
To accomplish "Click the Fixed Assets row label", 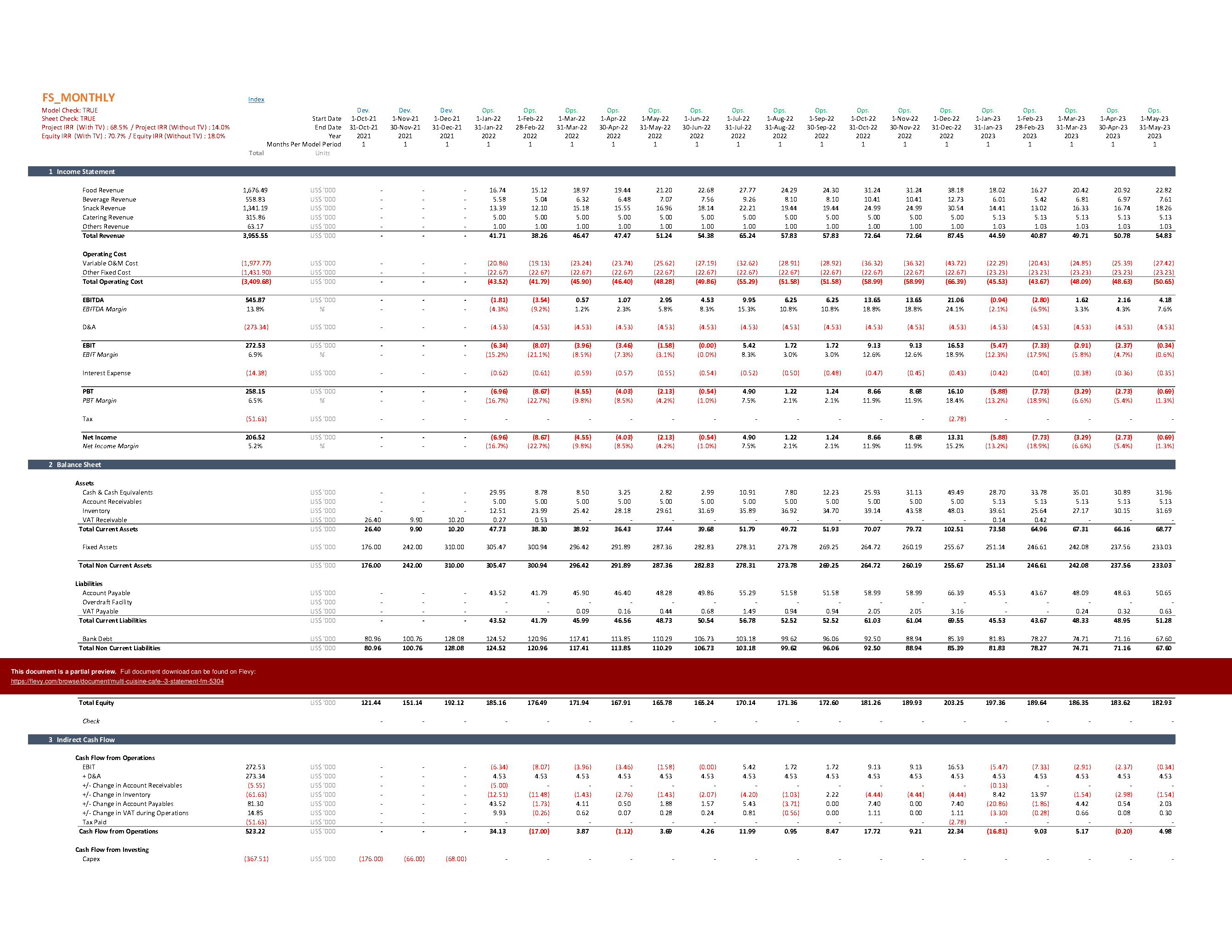I will [100, 547].
